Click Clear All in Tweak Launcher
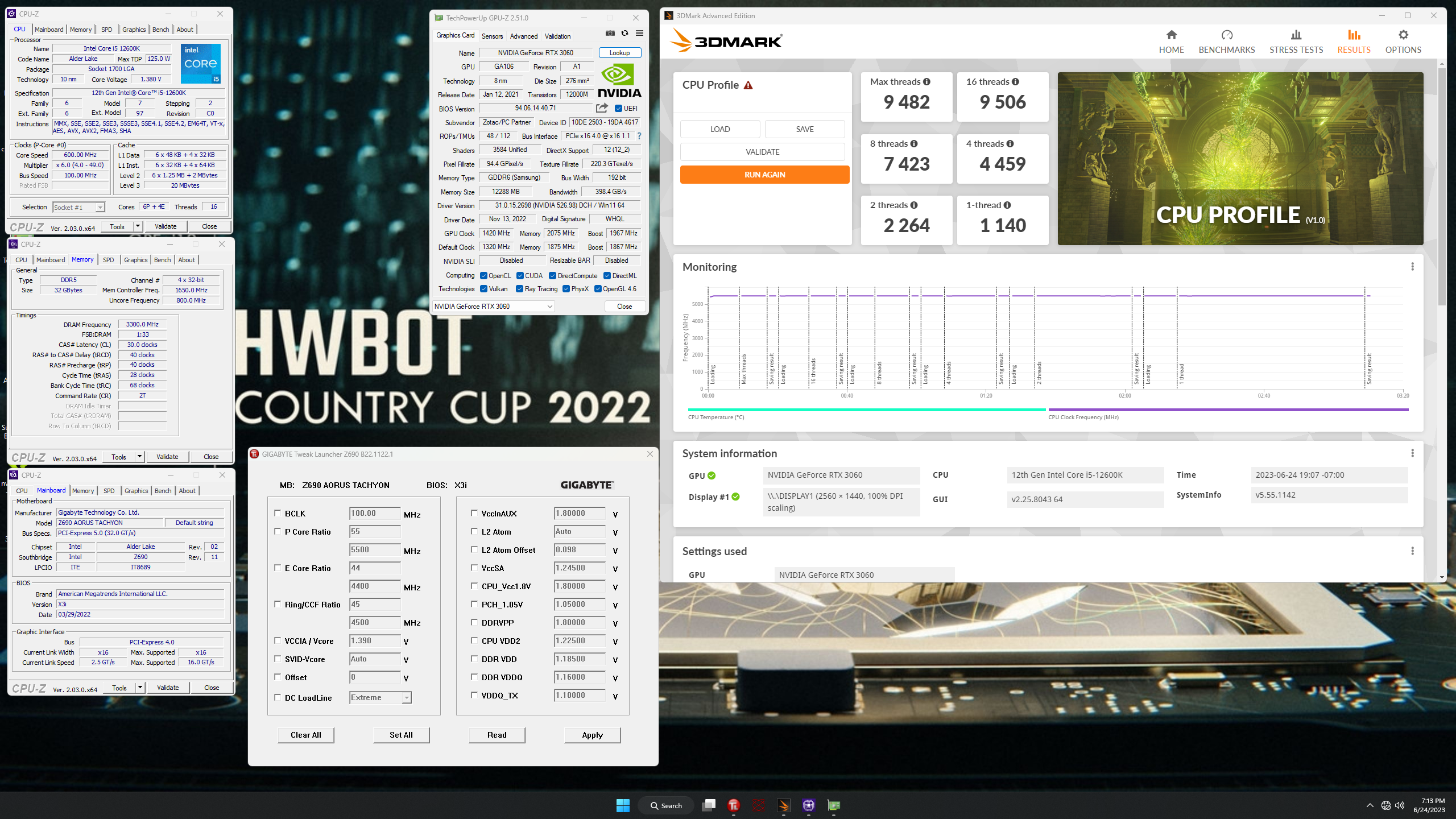 305,735
